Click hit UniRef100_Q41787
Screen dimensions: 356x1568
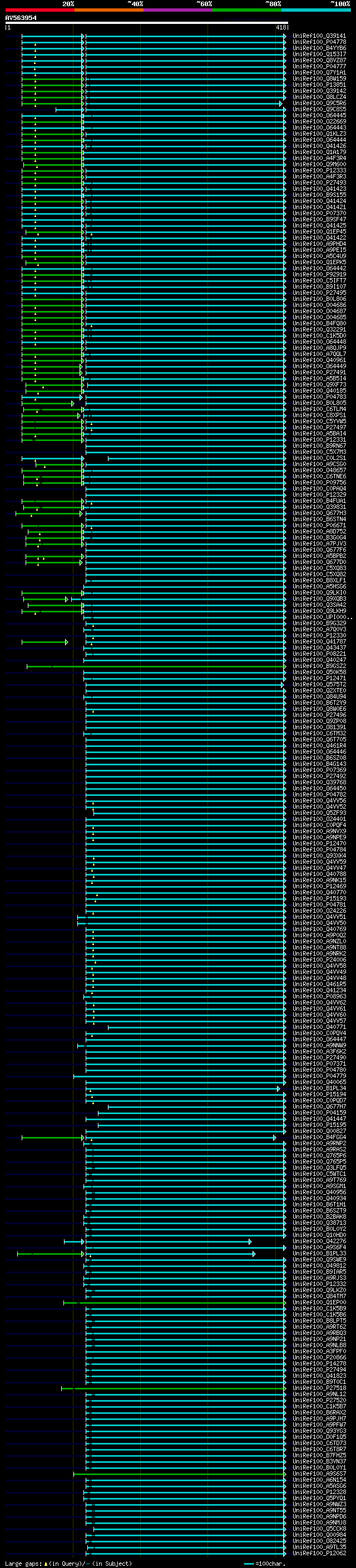click(x=319, y=641)
